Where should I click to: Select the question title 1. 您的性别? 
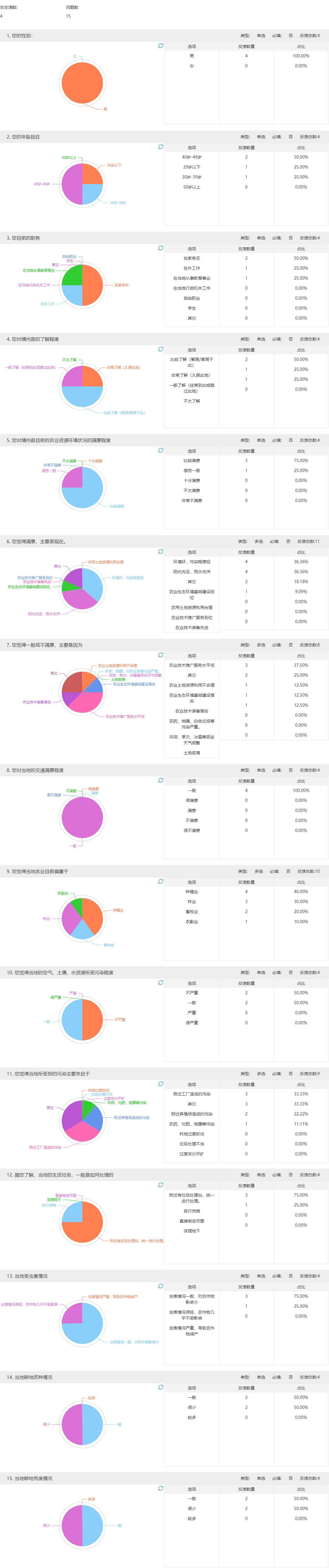tap(19, 35)
